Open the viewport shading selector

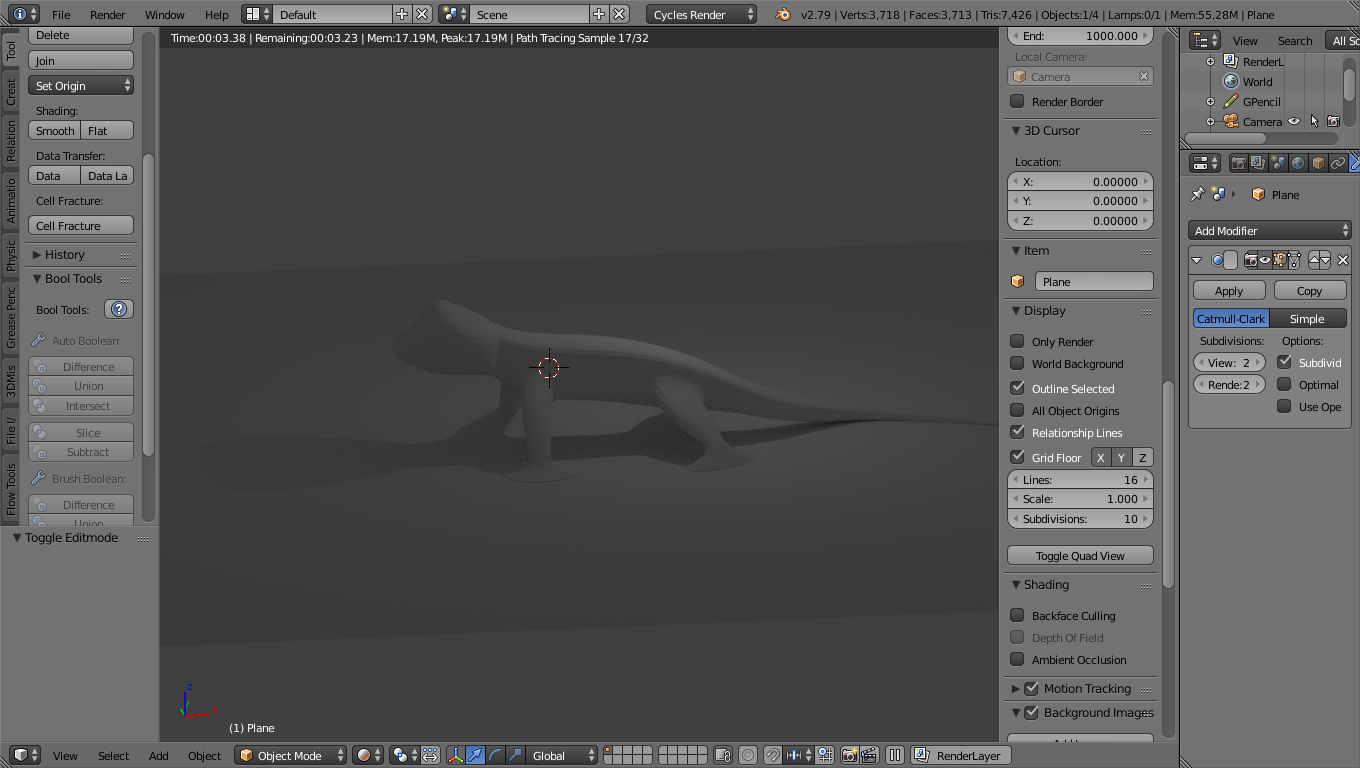tap(369, 755)
